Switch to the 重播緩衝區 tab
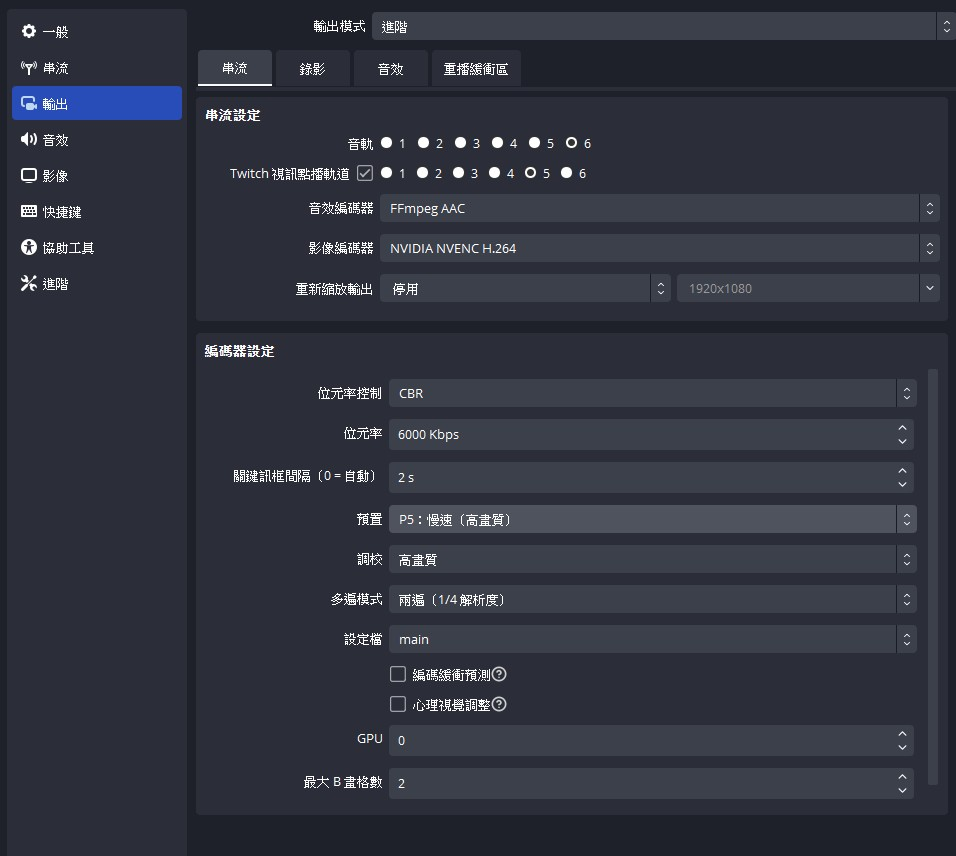Image resolution: width=956 pixels, height=856 pixels. click(x=476, y=68)
